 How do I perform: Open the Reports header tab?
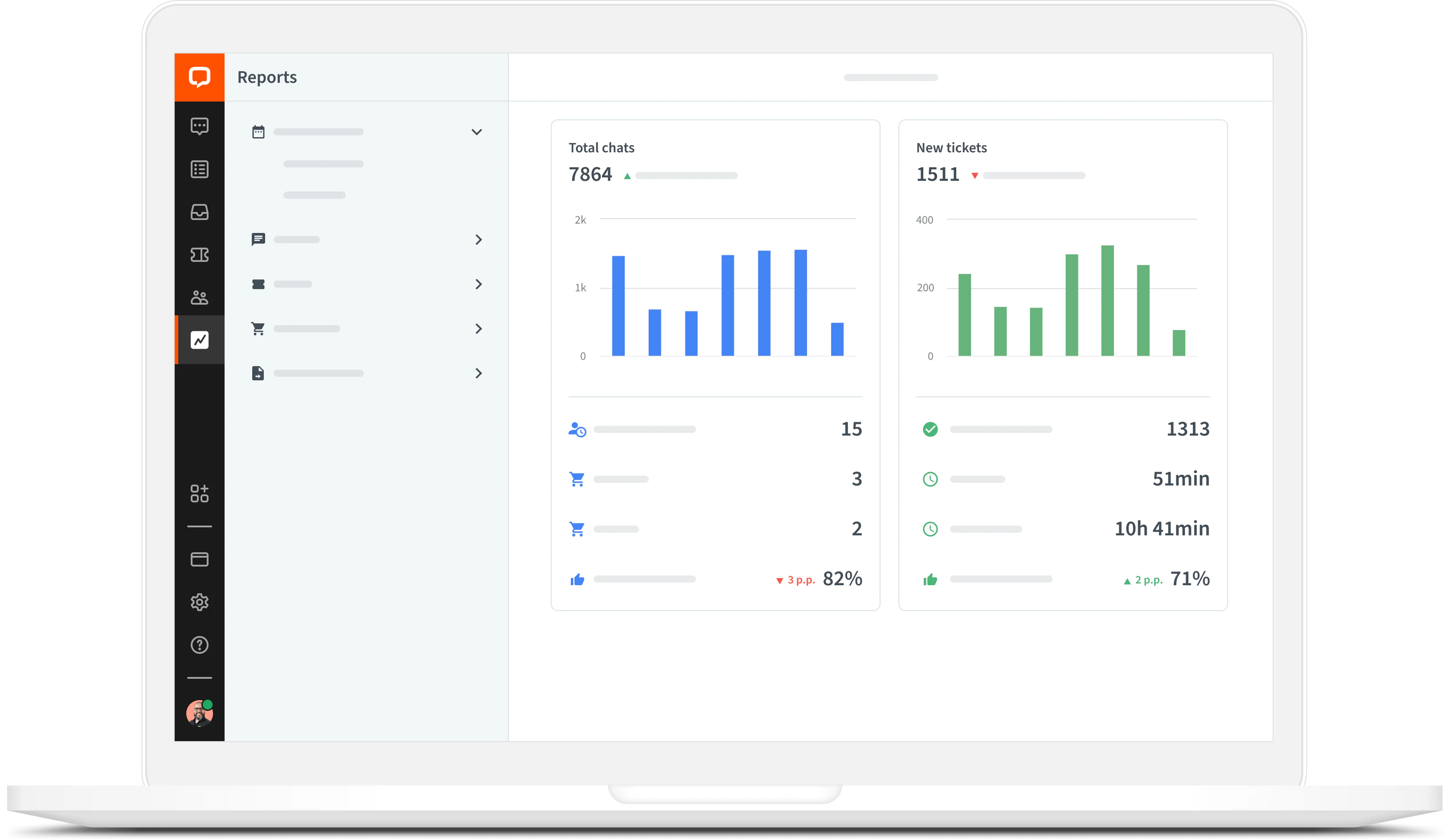point(266,77)
